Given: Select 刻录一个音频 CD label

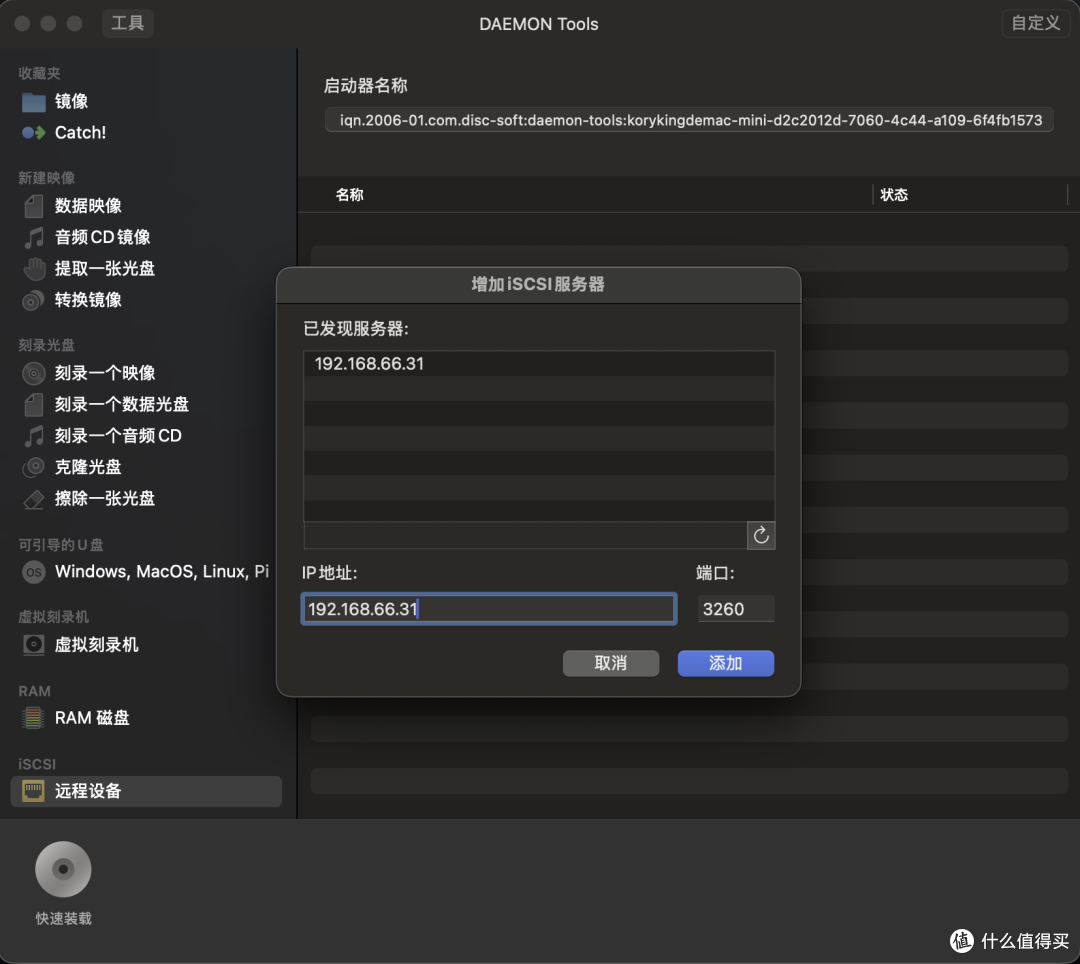Looking at the screenshot, I should click(118, 436).
